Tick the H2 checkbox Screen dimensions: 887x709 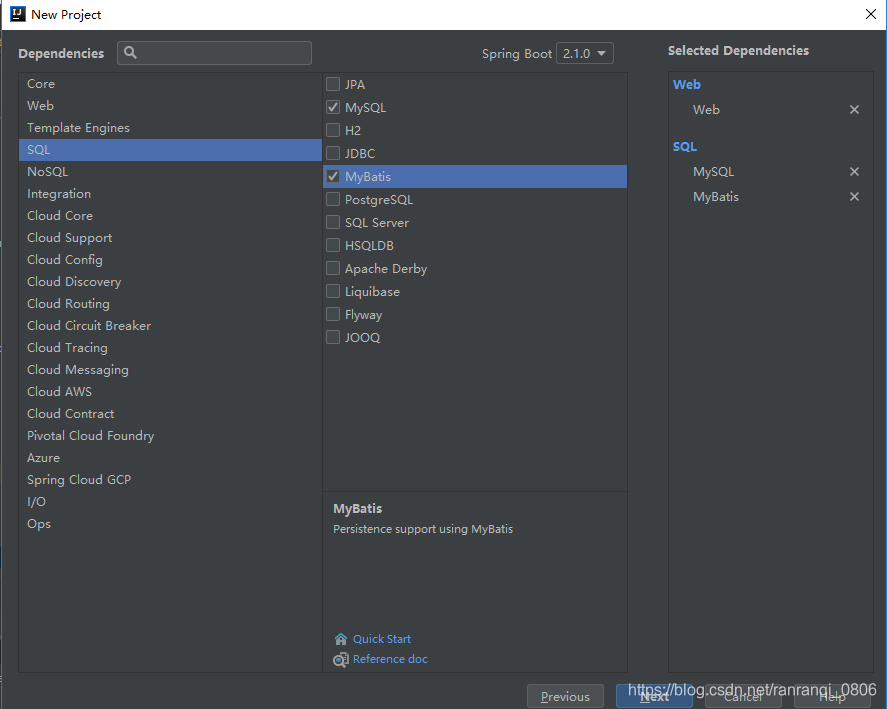[333, 130]
